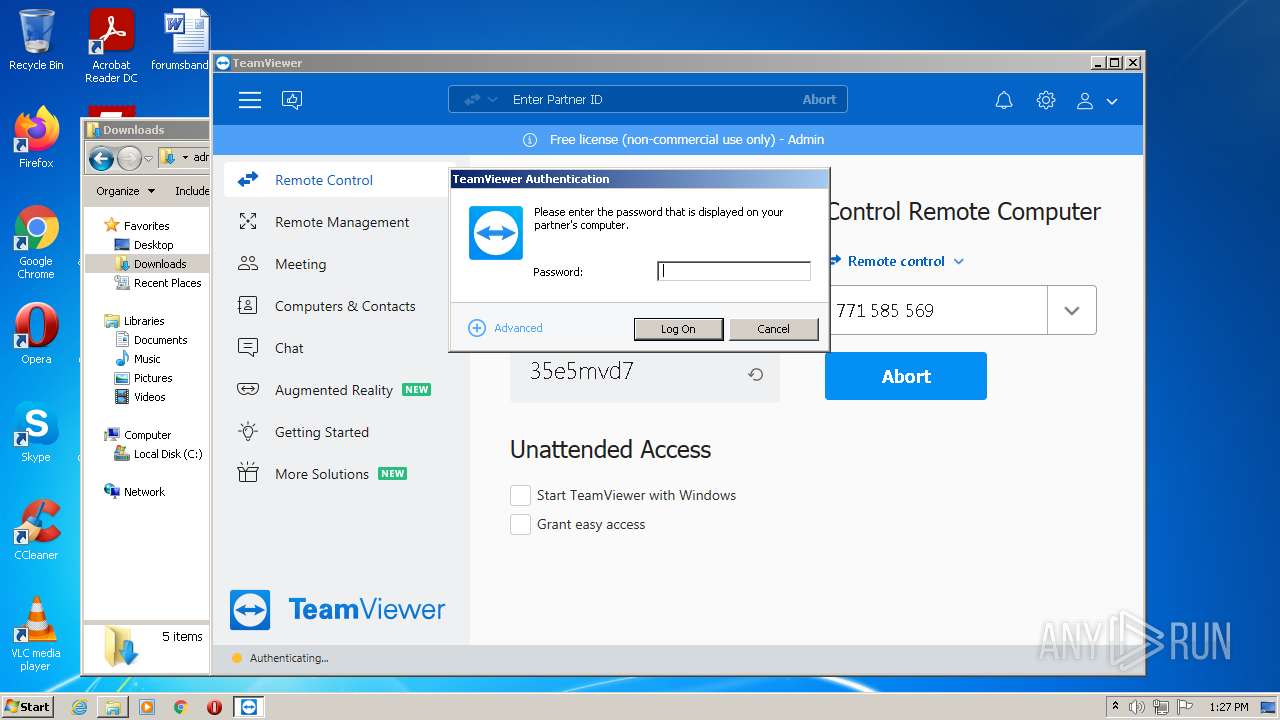Image resolution: width=1280 pixels, height=720 pixels.
Task: Open the TeamViewer hamburger menu
Action: pos(250,100)
